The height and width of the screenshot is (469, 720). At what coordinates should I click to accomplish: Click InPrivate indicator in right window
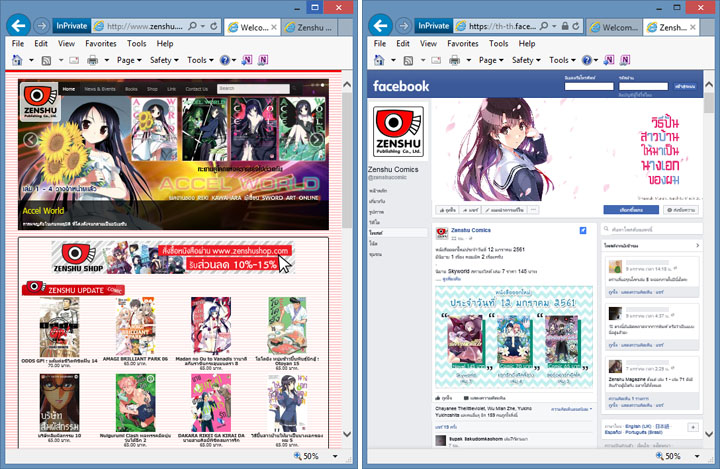[x=433, y=26]
